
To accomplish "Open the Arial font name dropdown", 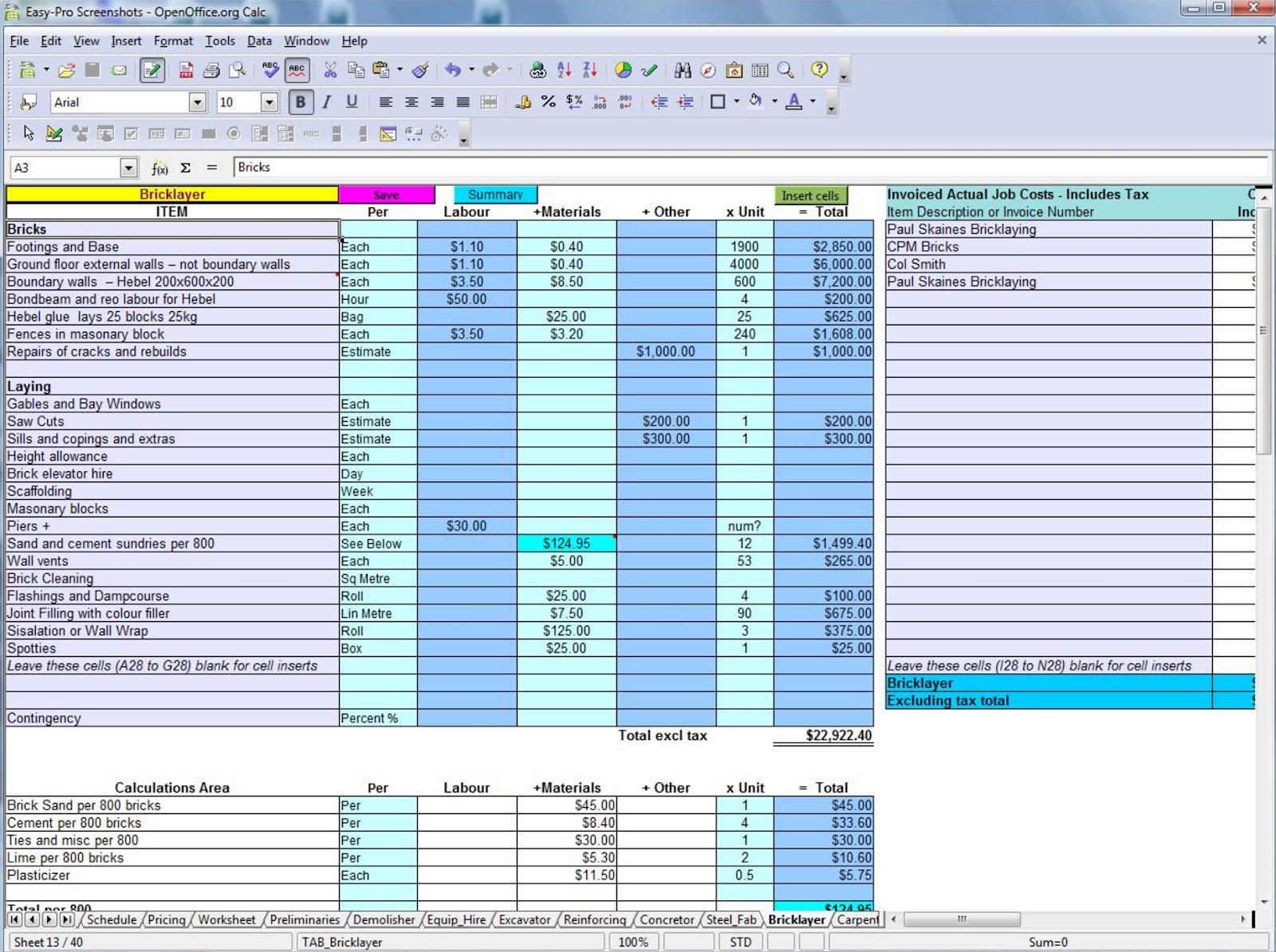I will (x=197, y=102).
